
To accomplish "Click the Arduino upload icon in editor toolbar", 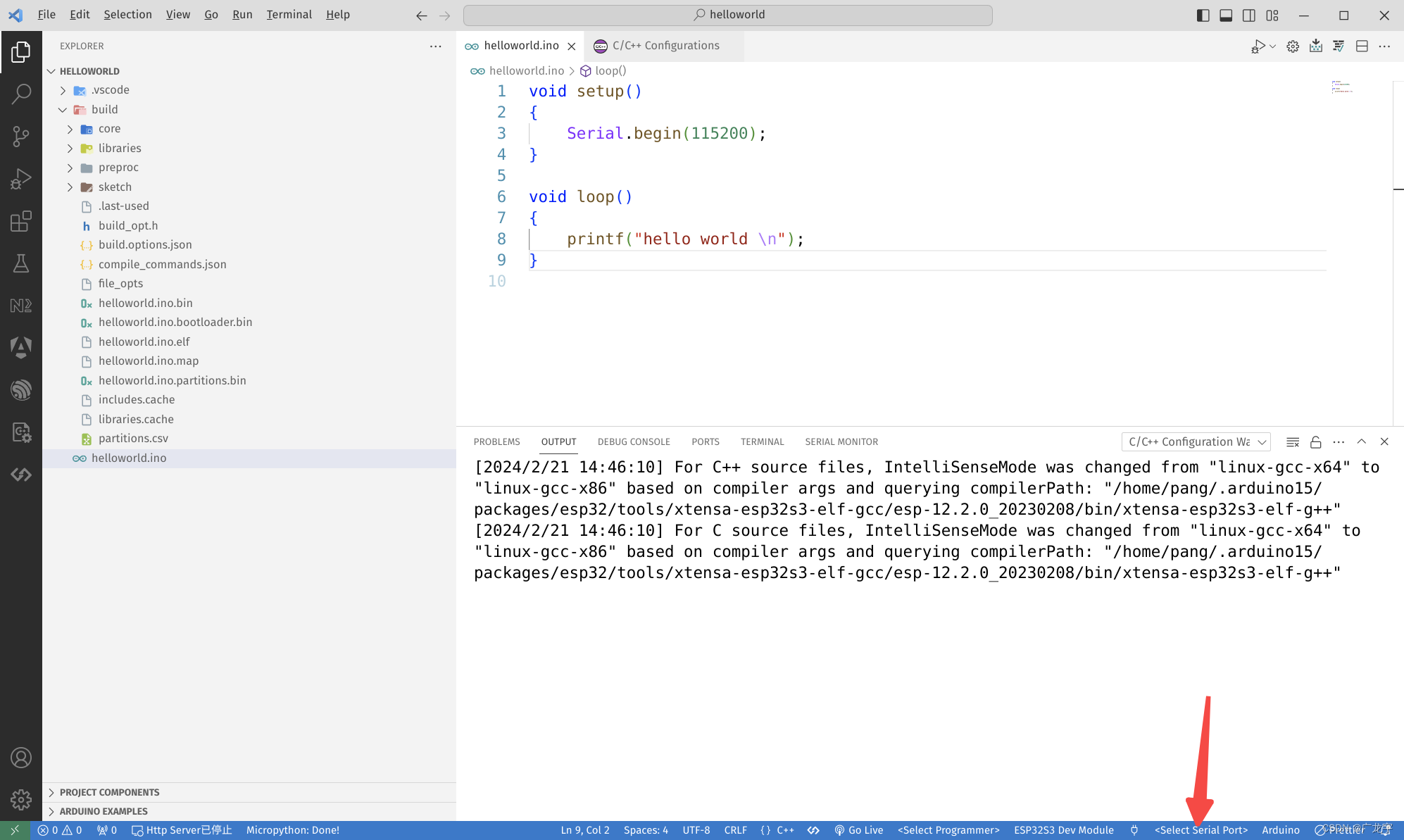I will [x=1315, y=46].
